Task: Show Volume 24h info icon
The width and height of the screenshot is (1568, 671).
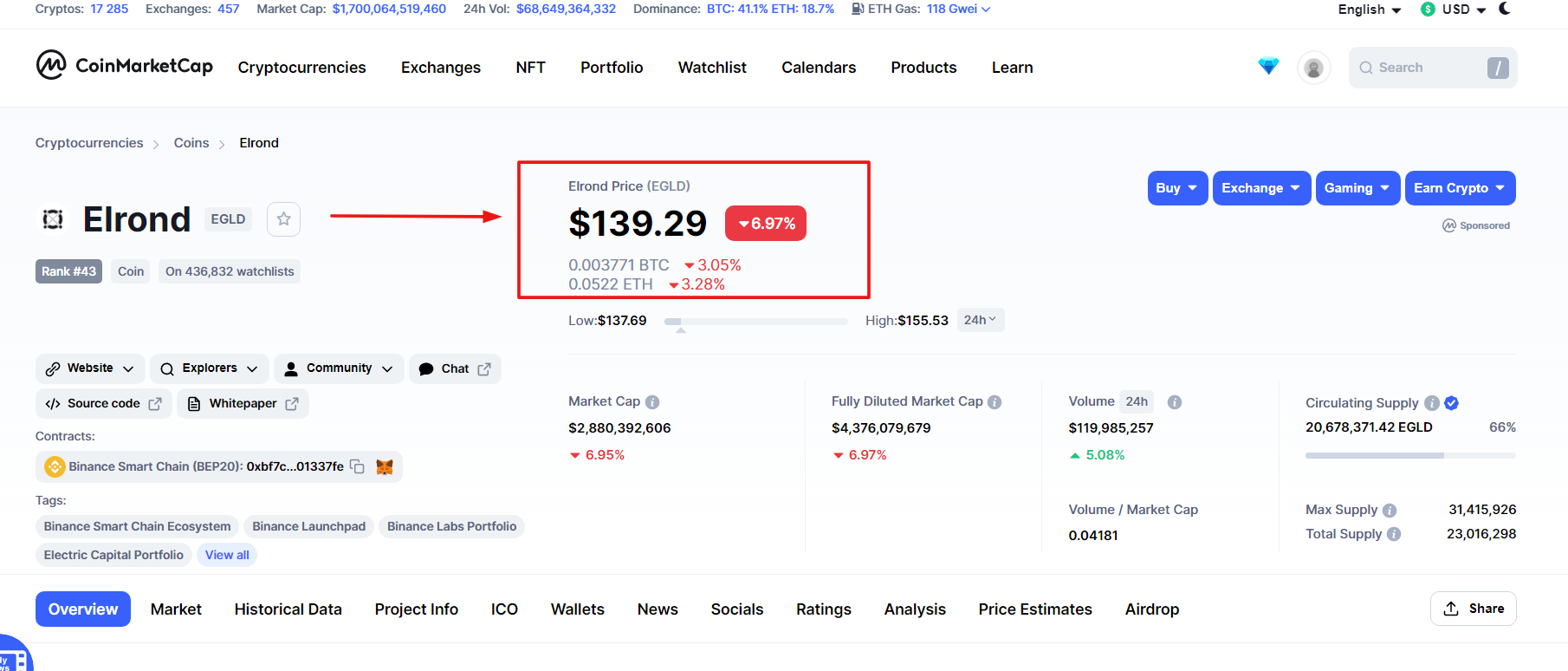Action: 1175,402
